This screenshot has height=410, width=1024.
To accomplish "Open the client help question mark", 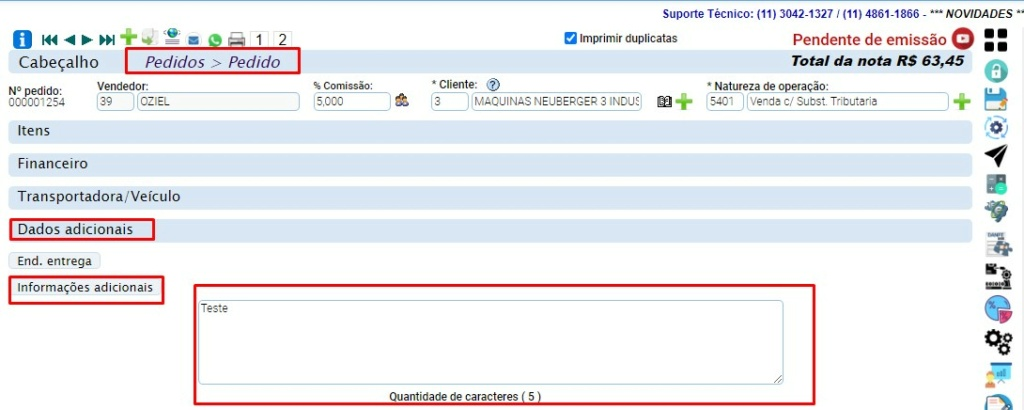I will (x=493, y=84).
